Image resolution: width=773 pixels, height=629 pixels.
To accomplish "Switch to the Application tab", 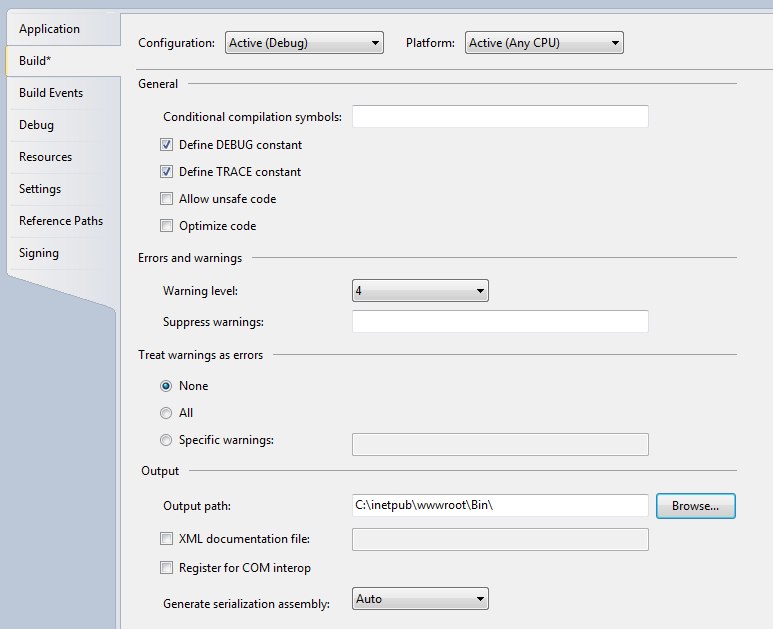I will (49, 29).
